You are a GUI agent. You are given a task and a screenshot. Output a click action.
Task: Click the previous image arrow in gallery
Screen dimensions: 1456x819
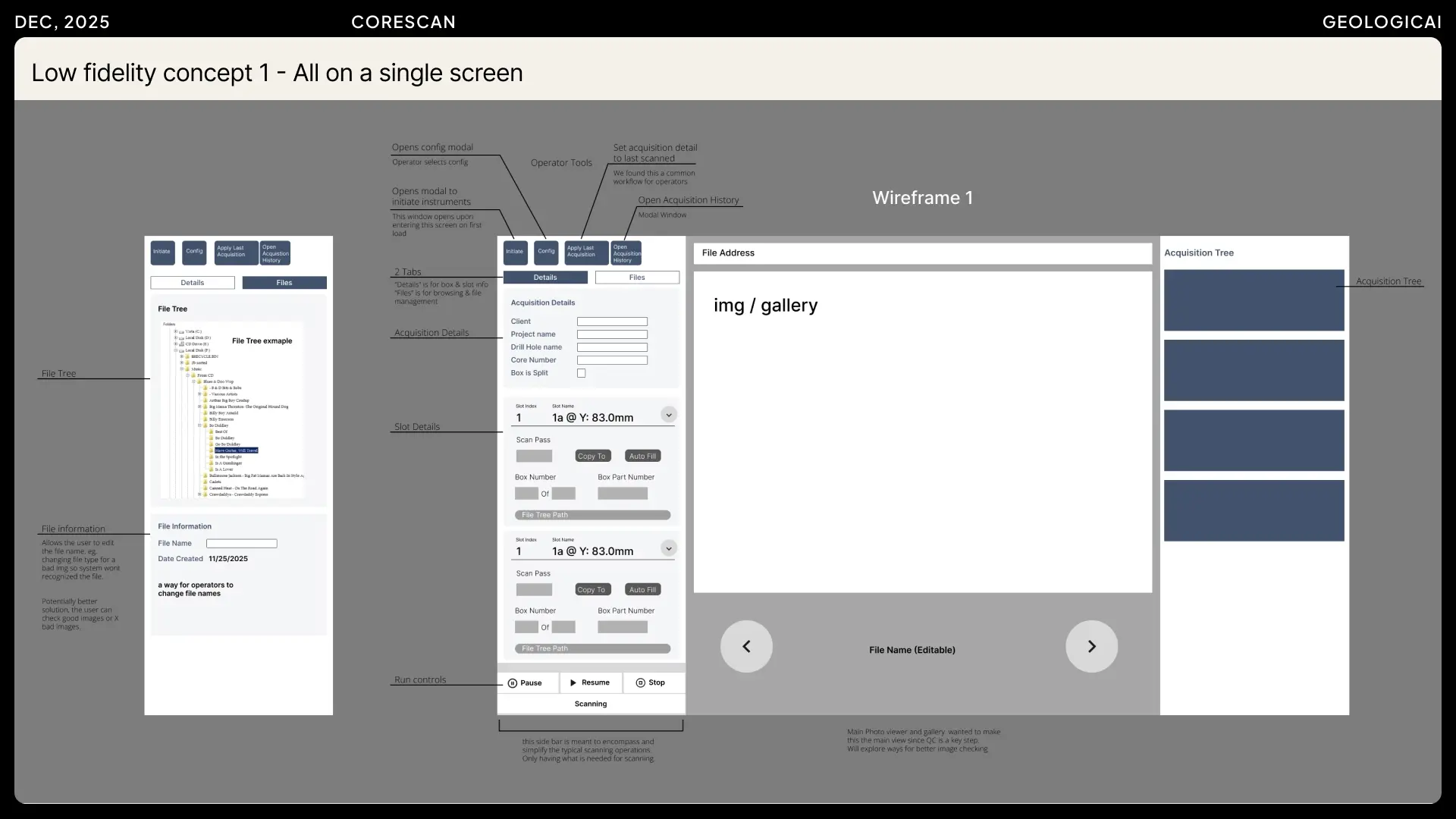click(x=746, y=646)
